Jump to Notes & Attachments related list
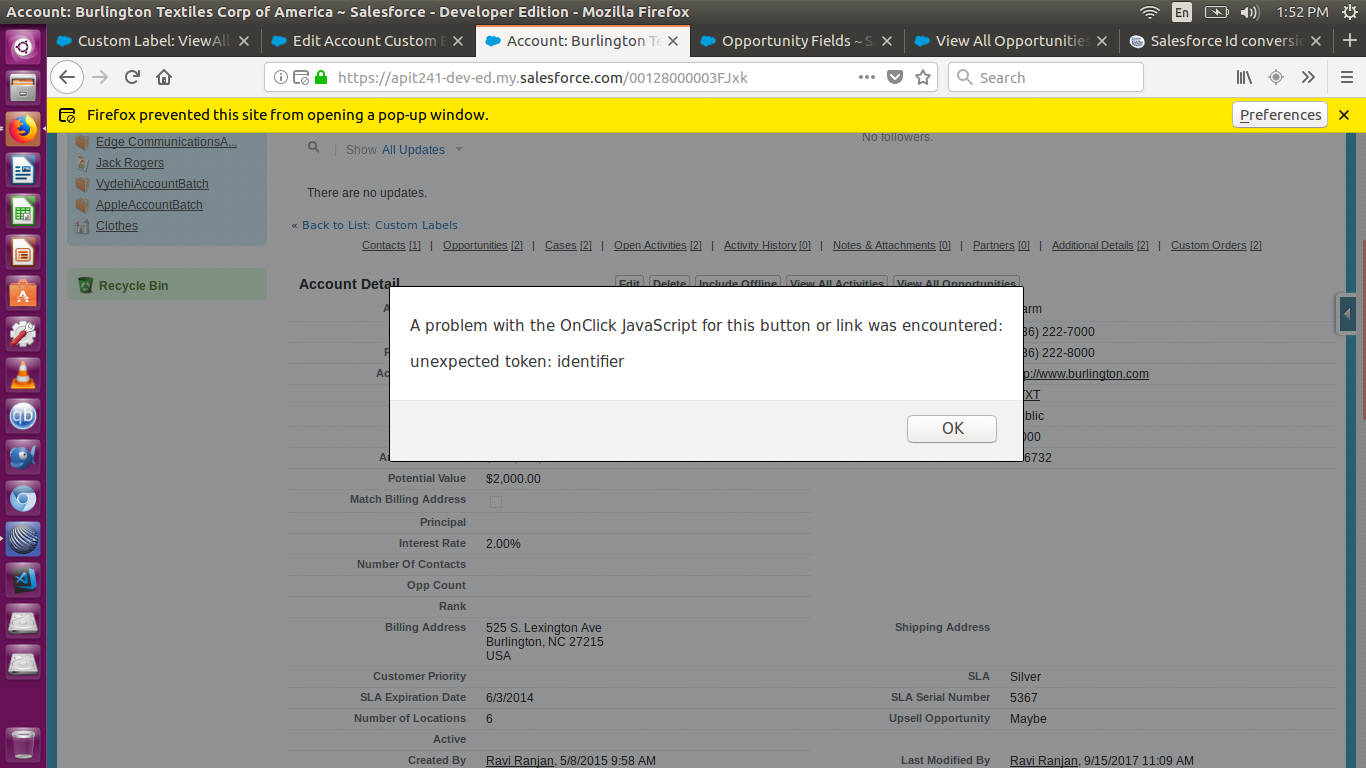The height and width of the screenshot is (768, 1366). (892, 245)
